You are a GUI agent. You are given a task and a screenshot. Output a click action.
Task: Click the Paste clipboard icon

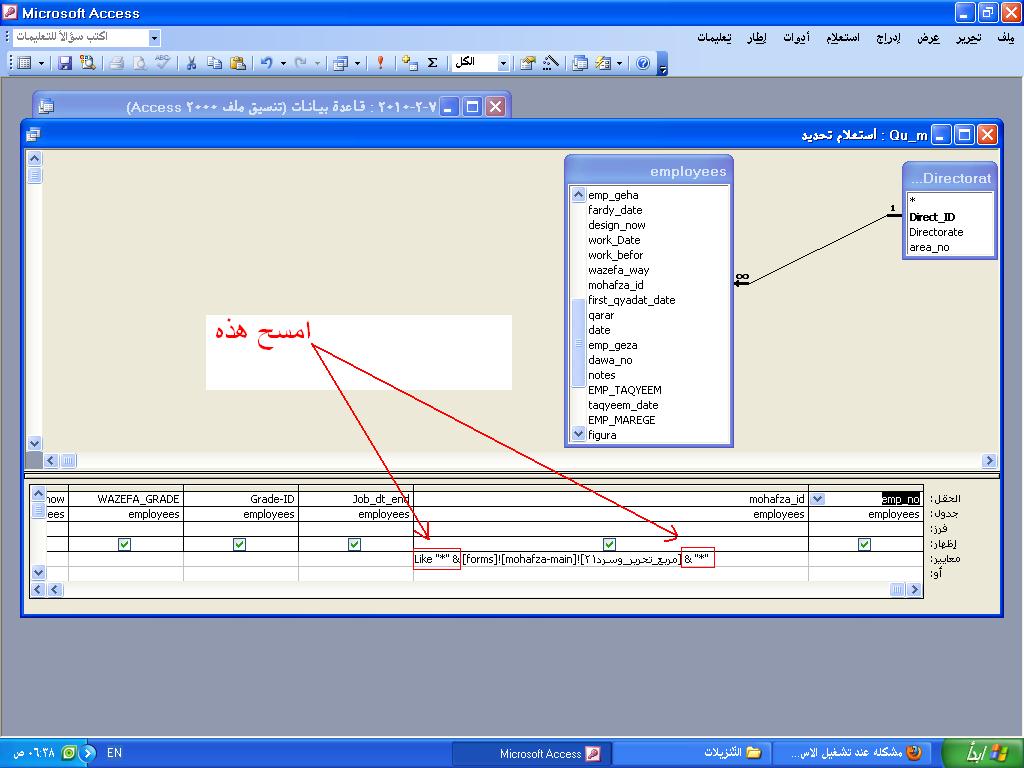click(238, 63)
